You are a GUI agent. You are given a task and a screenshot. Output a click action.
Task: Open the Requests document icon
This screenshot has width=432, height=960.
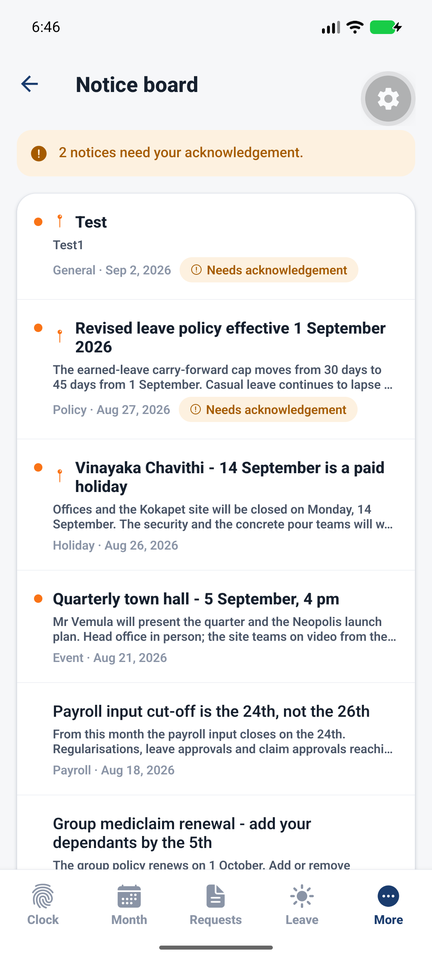point(215,897)
